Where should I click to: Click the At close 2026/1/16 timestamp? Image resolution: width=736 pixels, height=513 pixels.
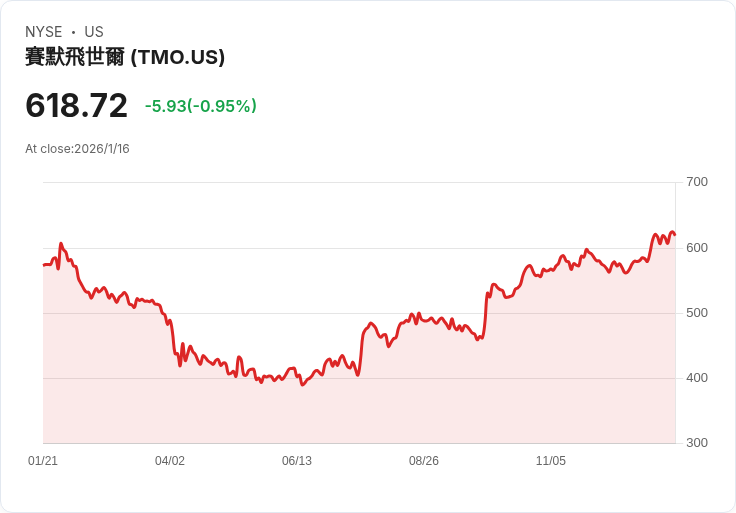tap(77, 149)
